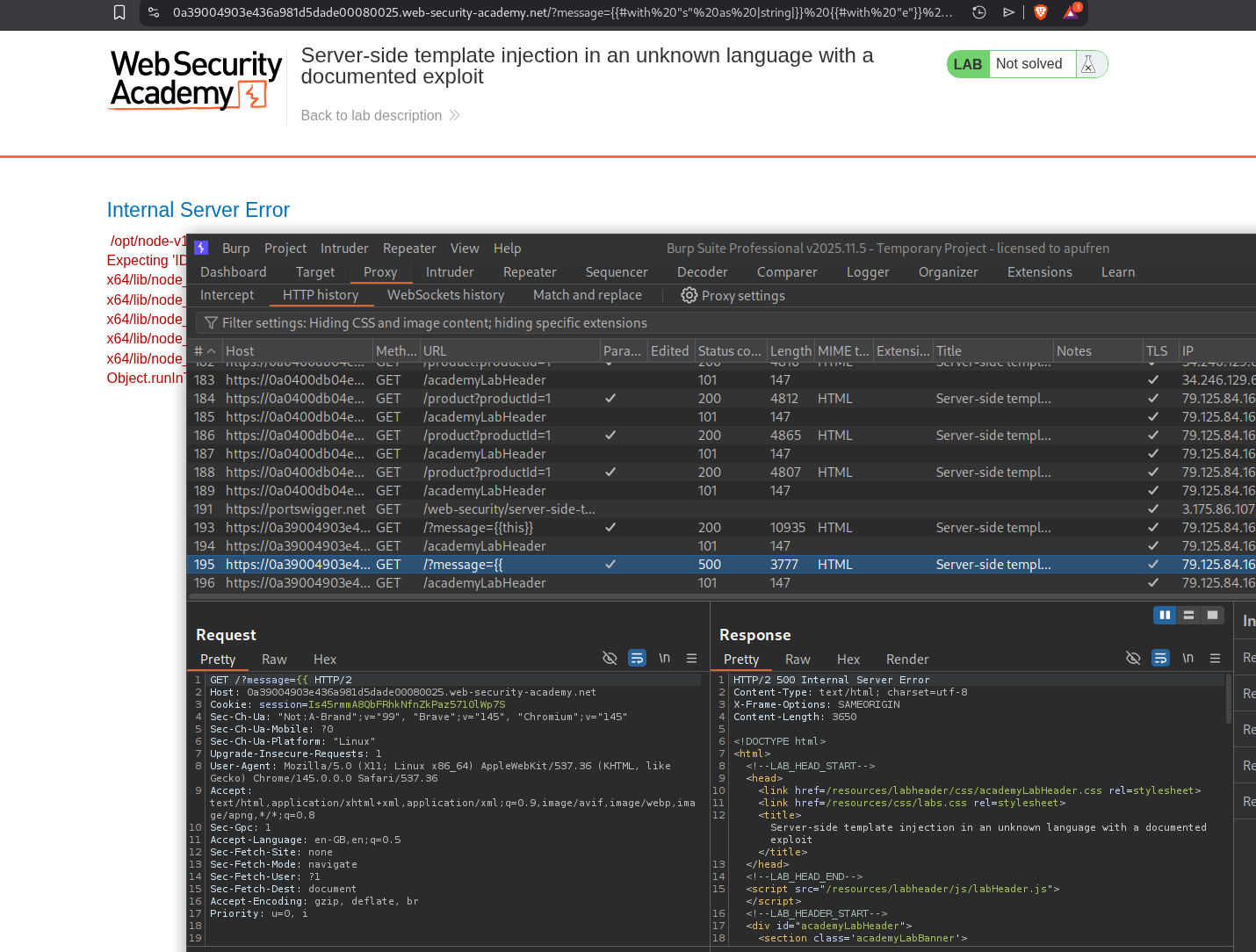1256x952 pixels.
Task: Open the Burp menu in the menu bar
Action: click(x=235, y=249)
